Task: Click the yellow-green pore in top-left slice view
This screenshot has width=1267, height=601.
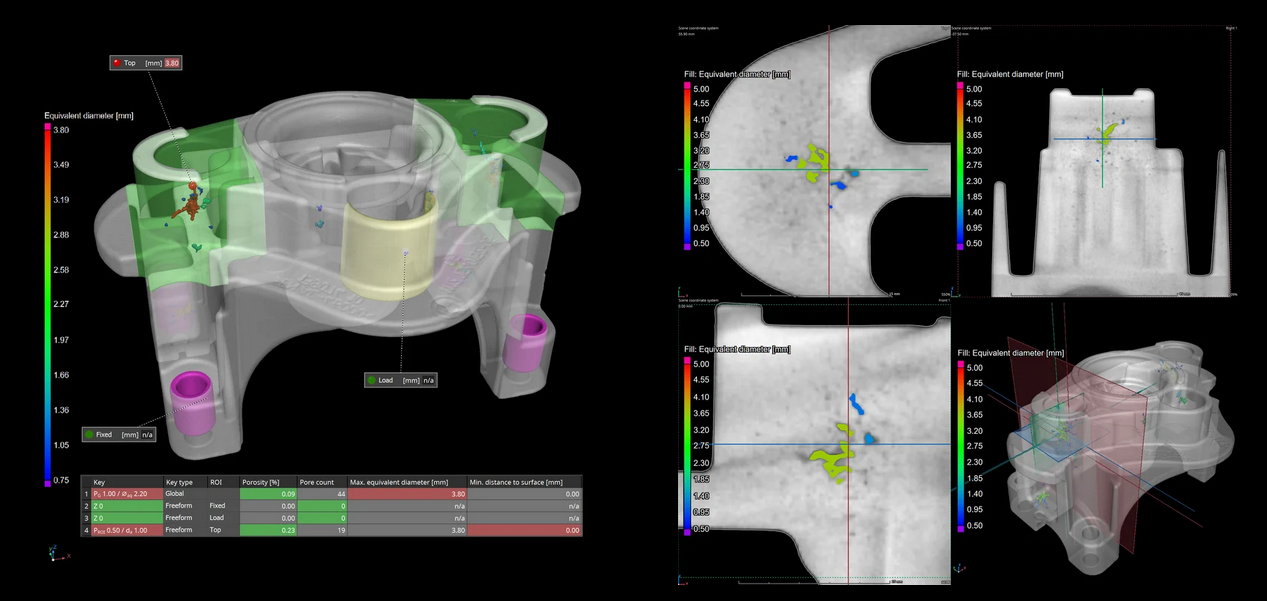Action: 818,162
